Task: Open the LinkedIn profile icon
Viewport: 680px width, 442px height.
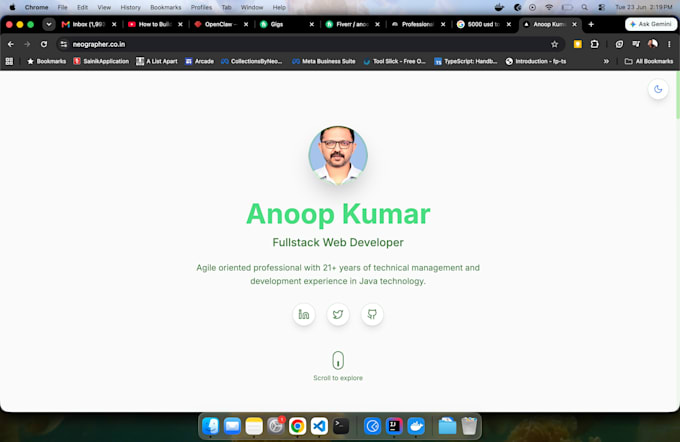Action: (304, 314)
